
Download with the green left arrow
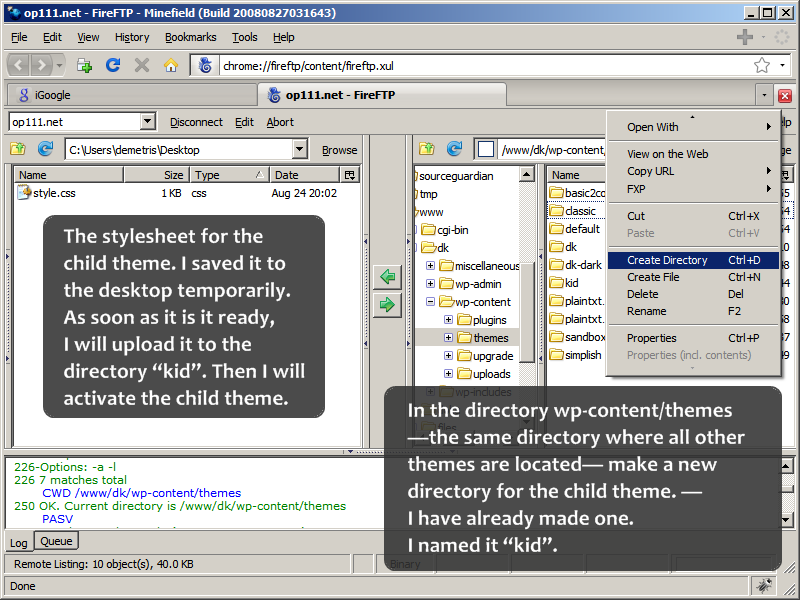point(387,277)
